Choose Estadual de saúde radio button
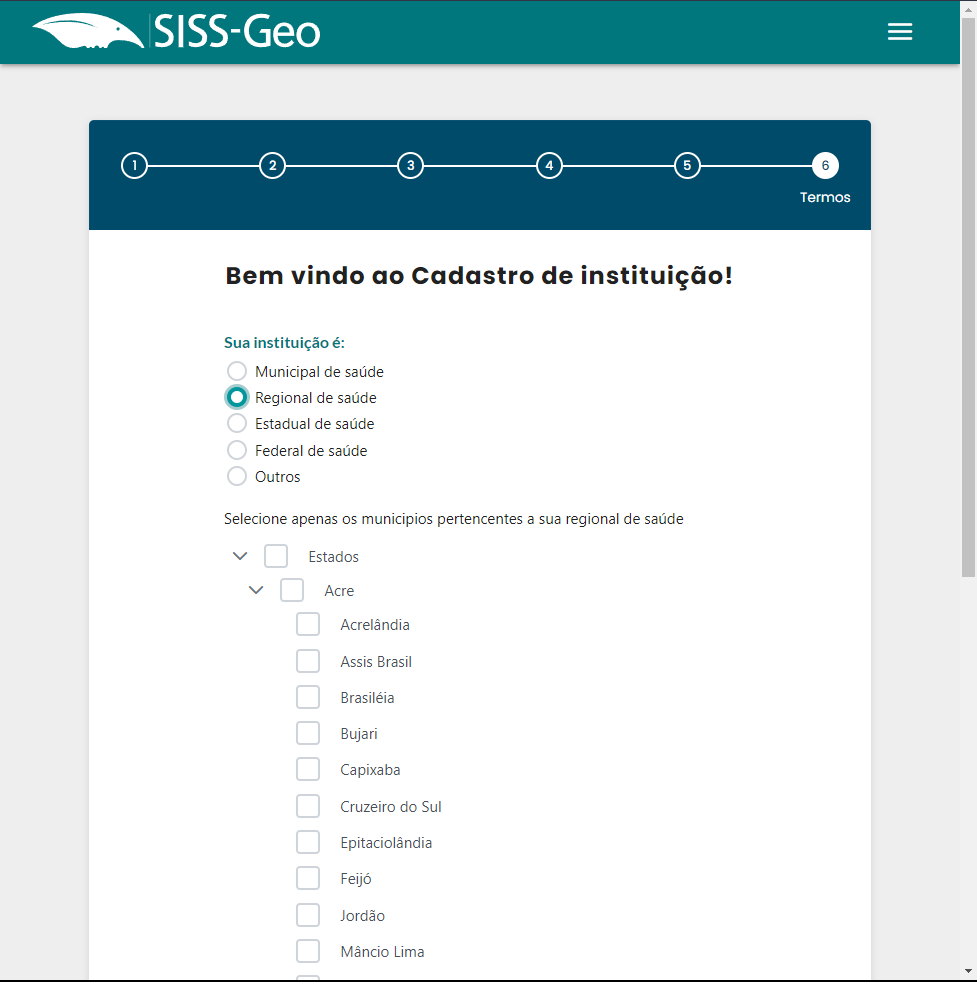Screen dimensions: 977x982 [237, 424]
